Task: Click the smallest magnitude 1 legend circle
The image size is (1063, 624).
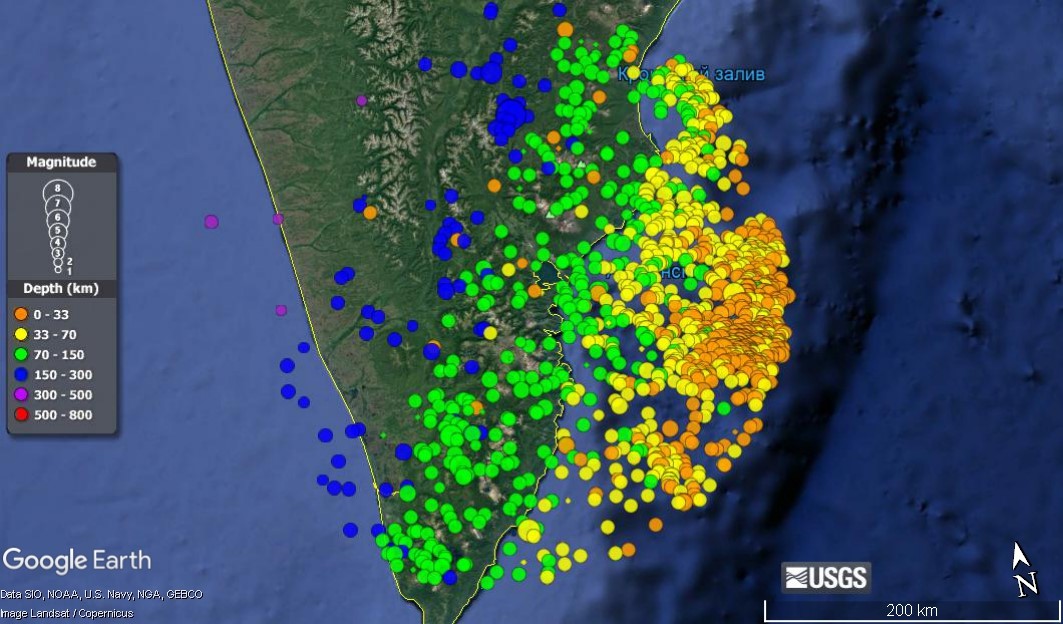Action: [x=58, y=271]
